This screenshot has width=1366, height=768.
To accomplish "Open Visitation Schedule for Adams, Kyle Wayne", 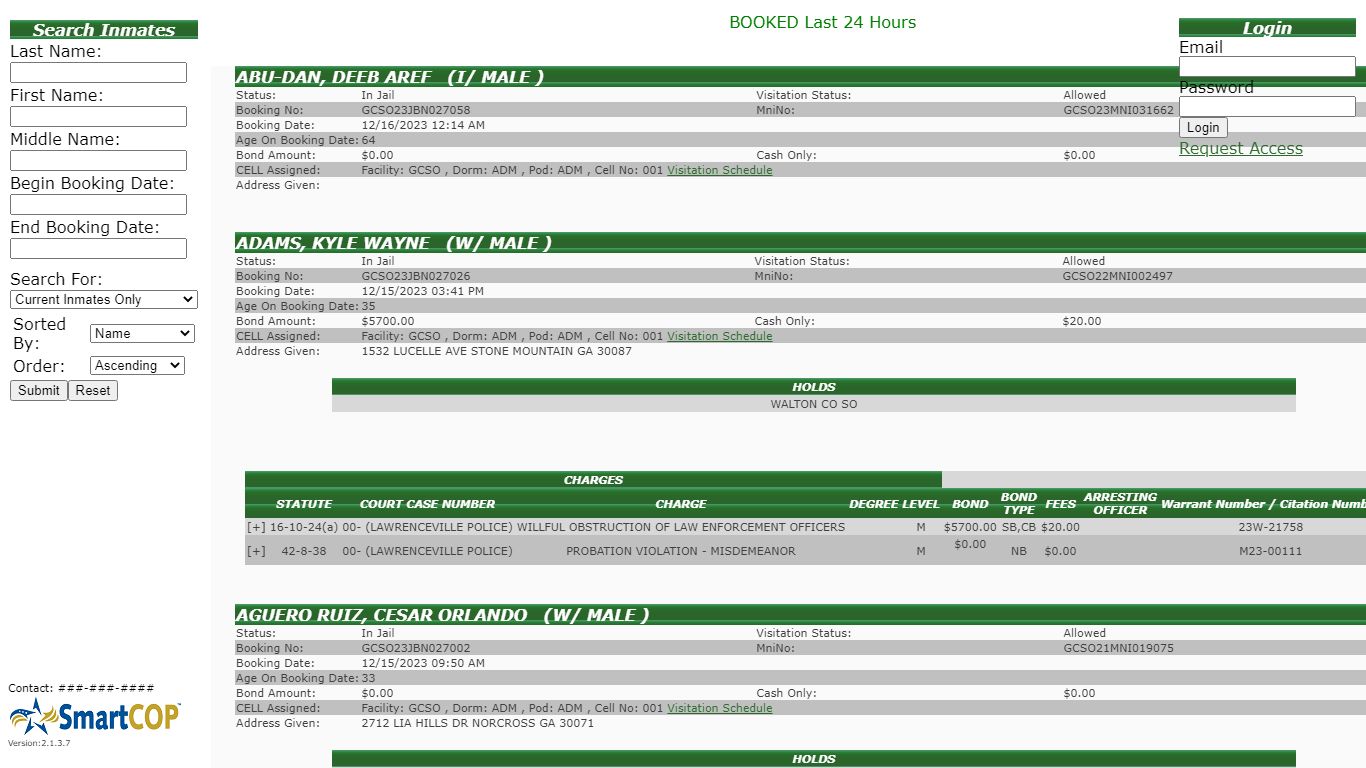I will tap(720, 336).
